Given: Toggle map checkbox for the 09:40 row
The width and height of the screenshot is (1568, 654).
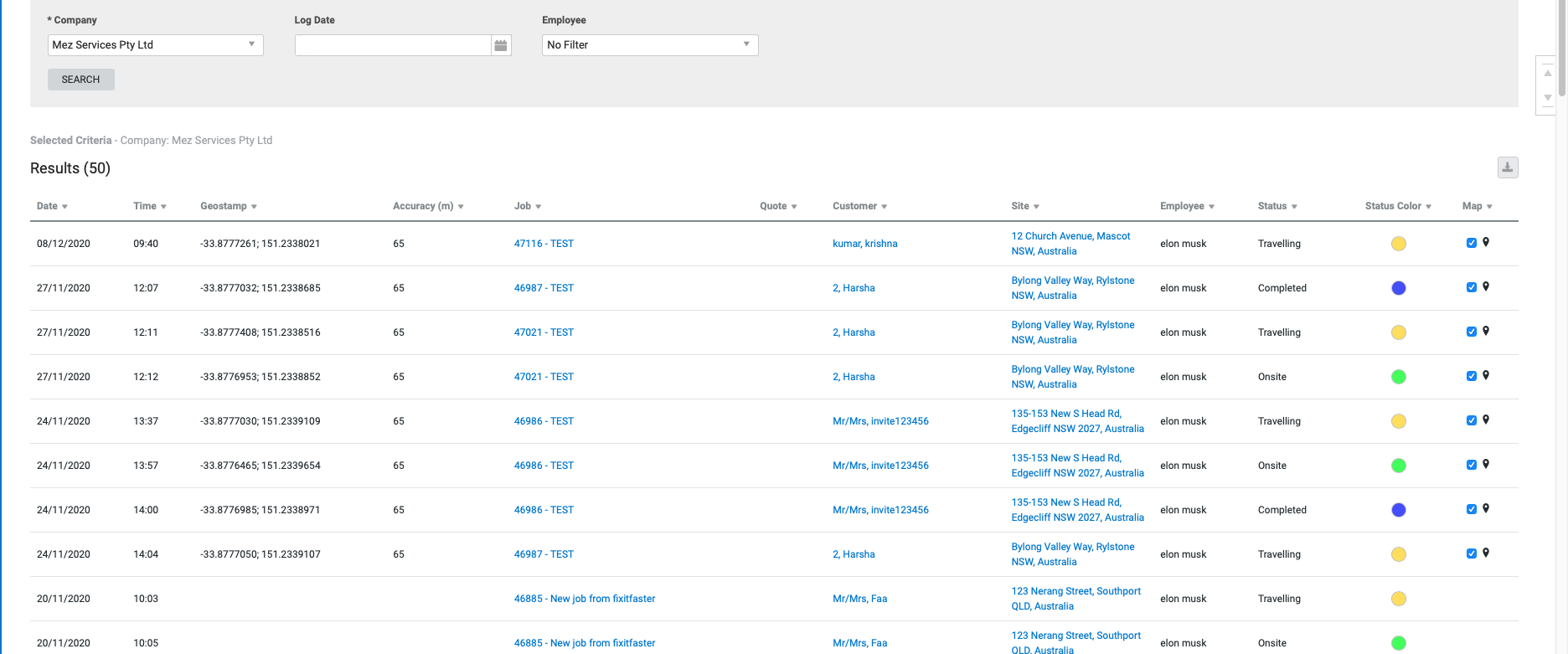Looking at the screenshot, I should click(x=1472, y=243).
